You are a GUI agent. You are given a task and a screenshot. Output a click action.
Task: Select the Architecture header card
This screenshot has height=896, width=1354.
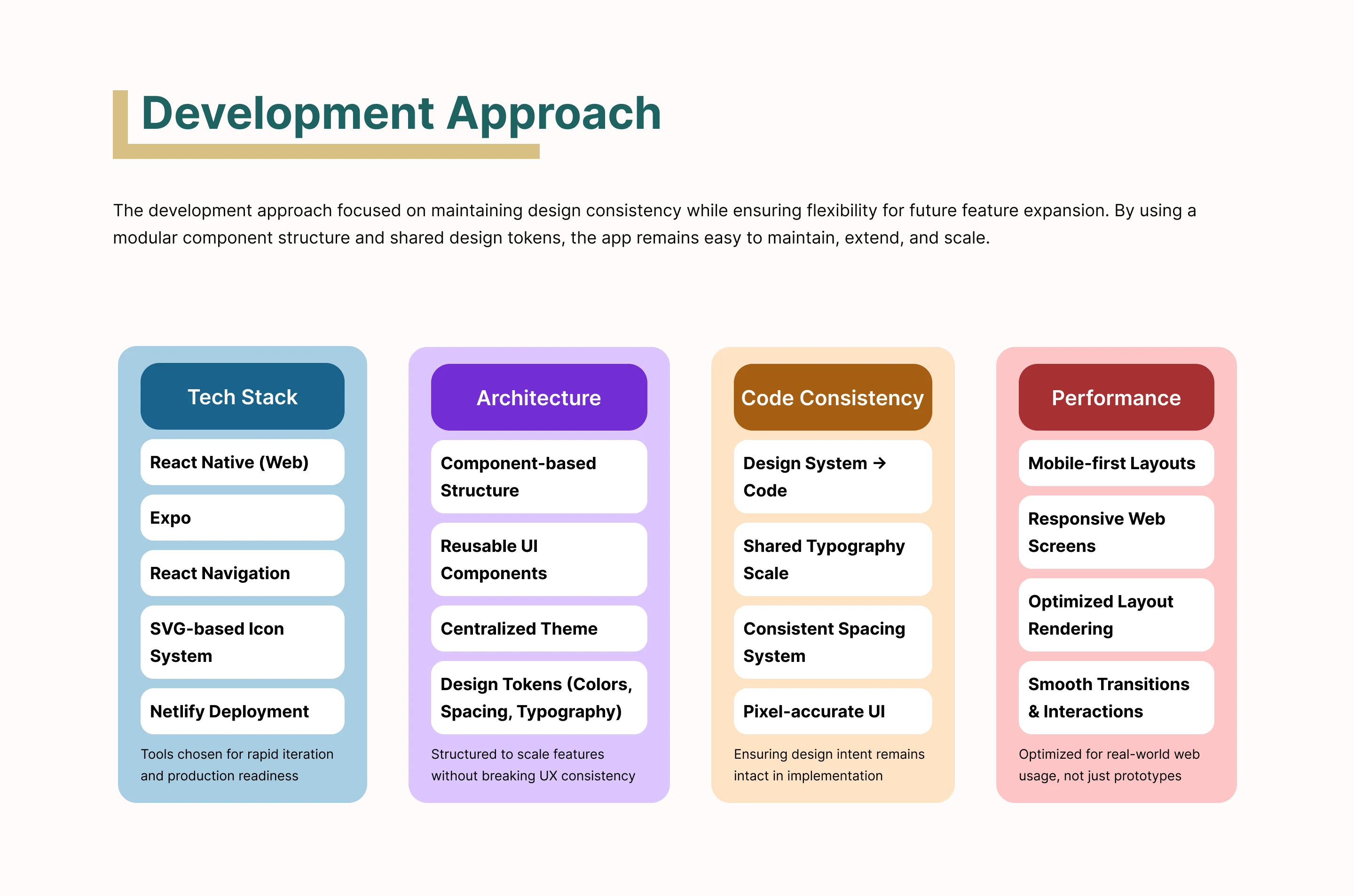pyautogui.click(x=538, y=398)
